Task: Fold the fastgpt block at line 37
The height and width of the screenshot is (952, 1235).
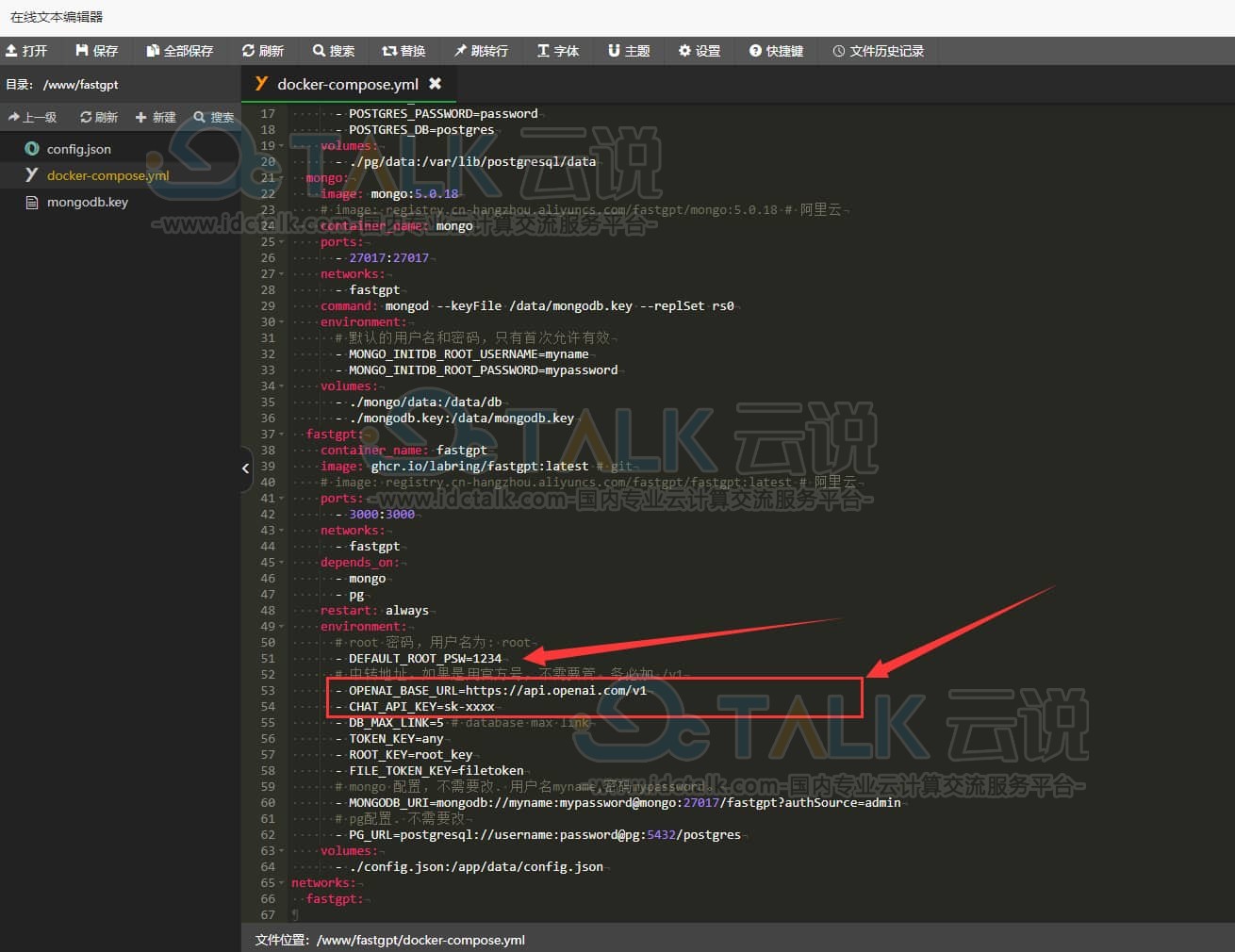Action: click(x=281, y=435)
